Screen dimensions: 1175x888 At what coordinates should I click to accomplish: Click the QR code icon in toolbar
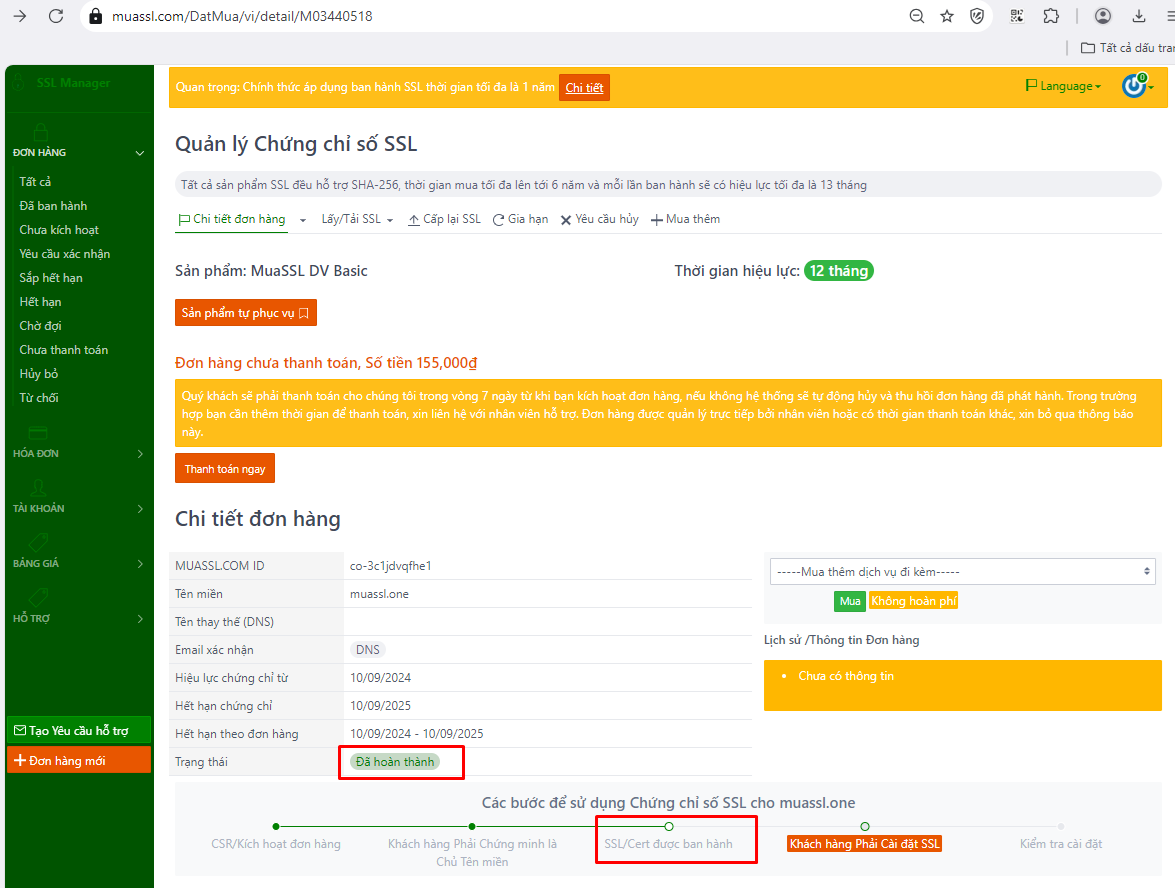click(x=1017, y=16)
